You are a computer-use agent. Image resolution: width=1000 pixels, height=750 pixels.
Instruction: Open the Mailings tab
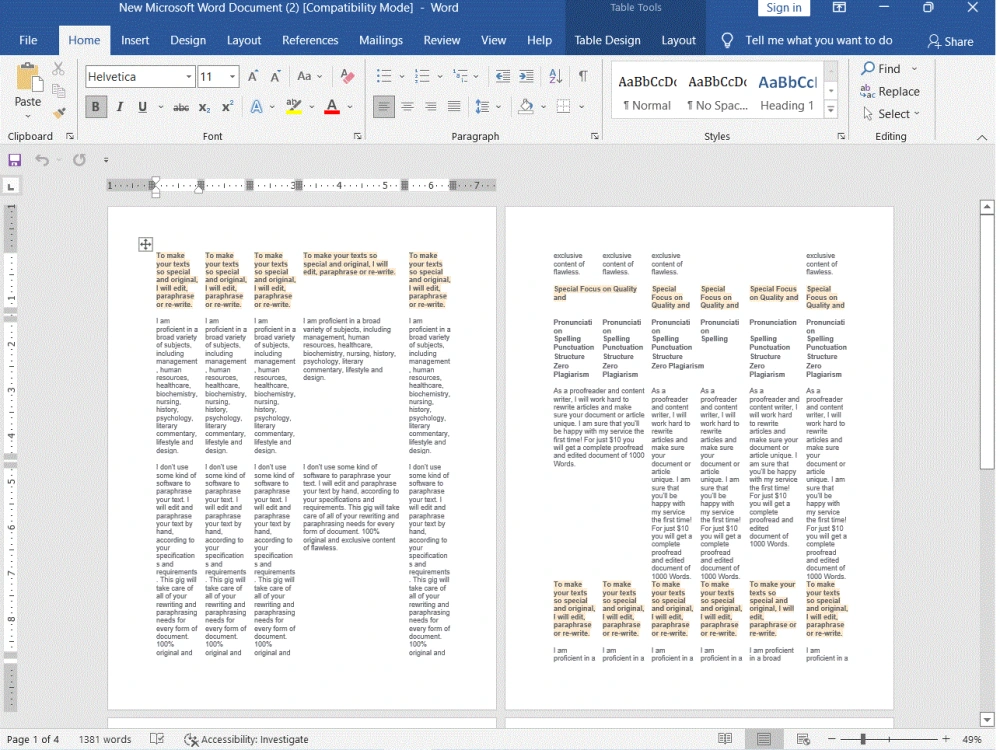(x=381, y=40)
